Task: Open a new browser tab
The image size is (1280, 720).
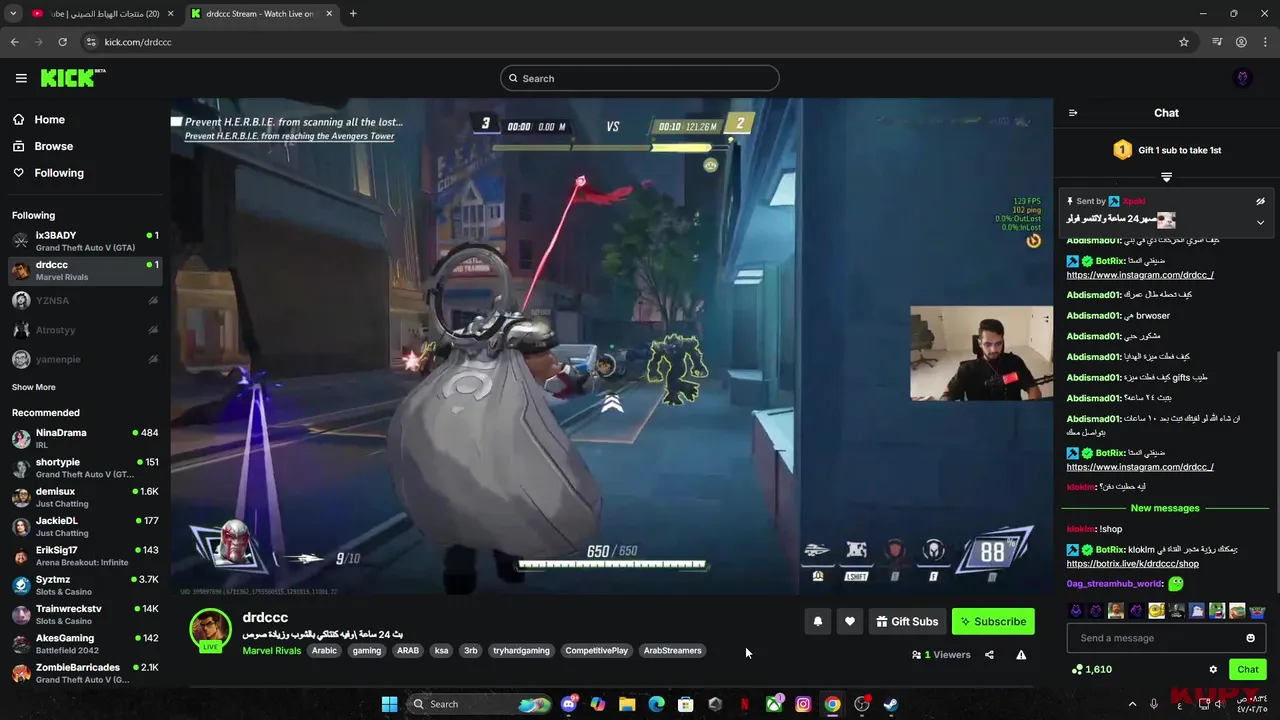Action: coord(353,14)
